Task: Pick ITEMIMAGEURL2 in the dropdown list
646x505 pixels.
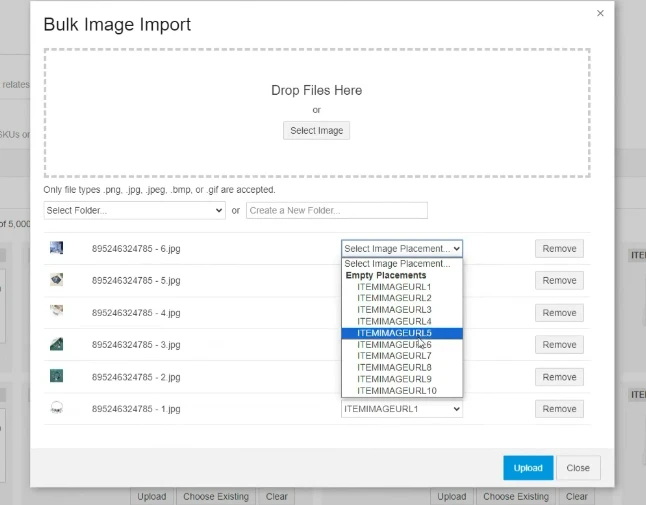Action: point(394,298)
